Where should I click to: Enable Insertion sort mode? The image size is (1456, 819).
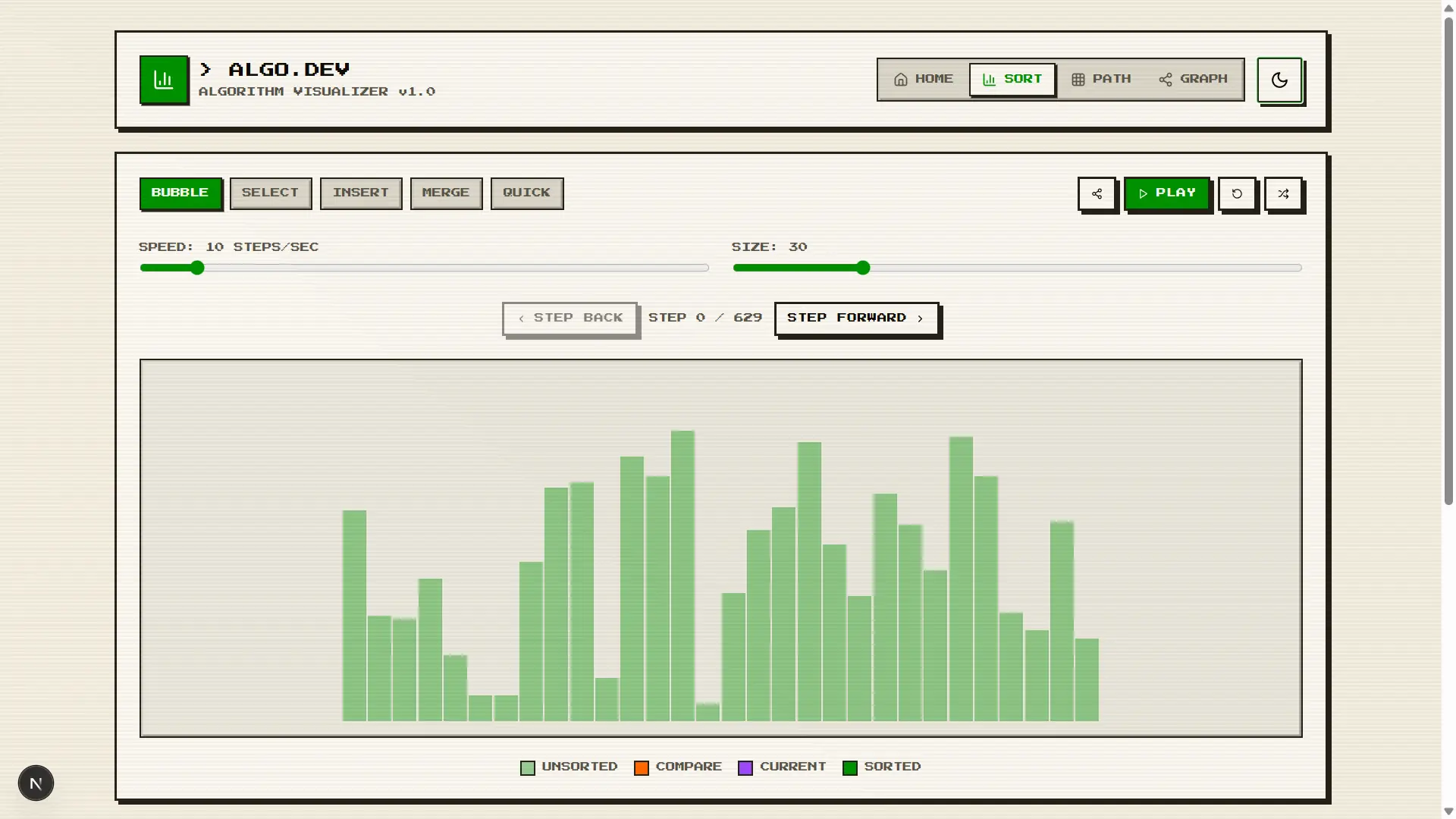tap(361, 193)
